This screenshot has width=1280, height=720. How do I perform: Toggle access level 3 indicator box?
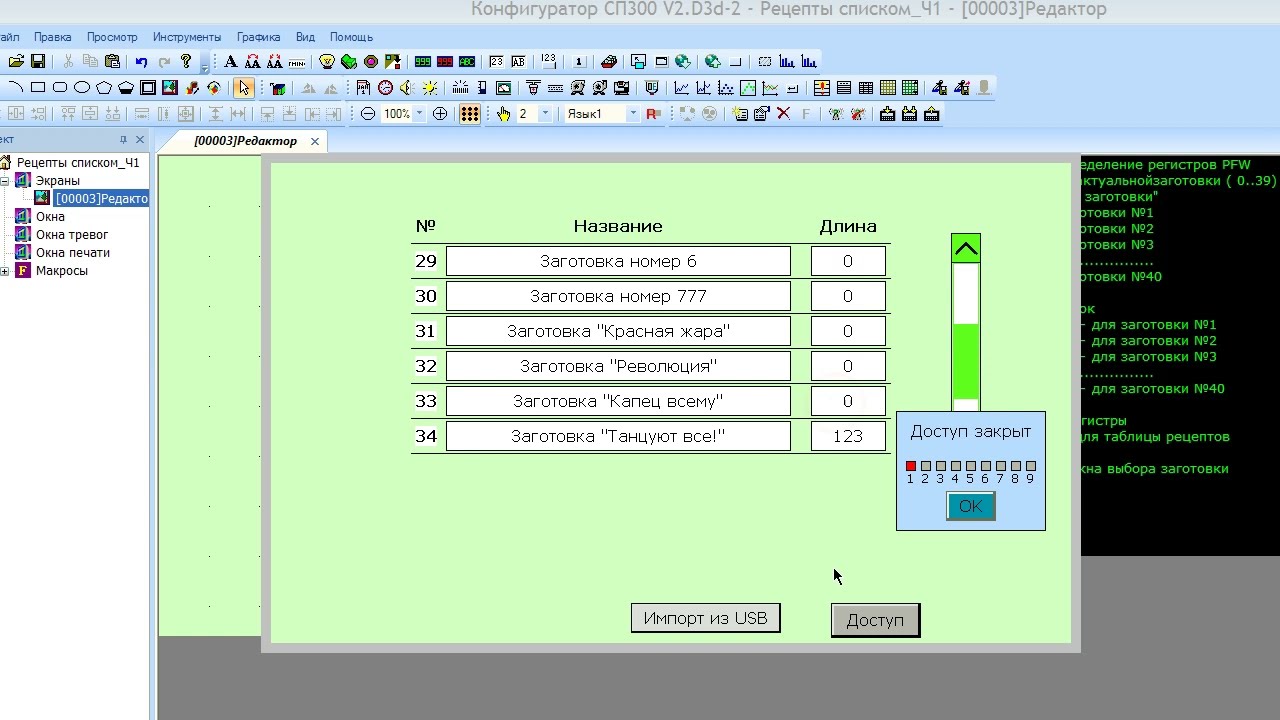point(941,466)
